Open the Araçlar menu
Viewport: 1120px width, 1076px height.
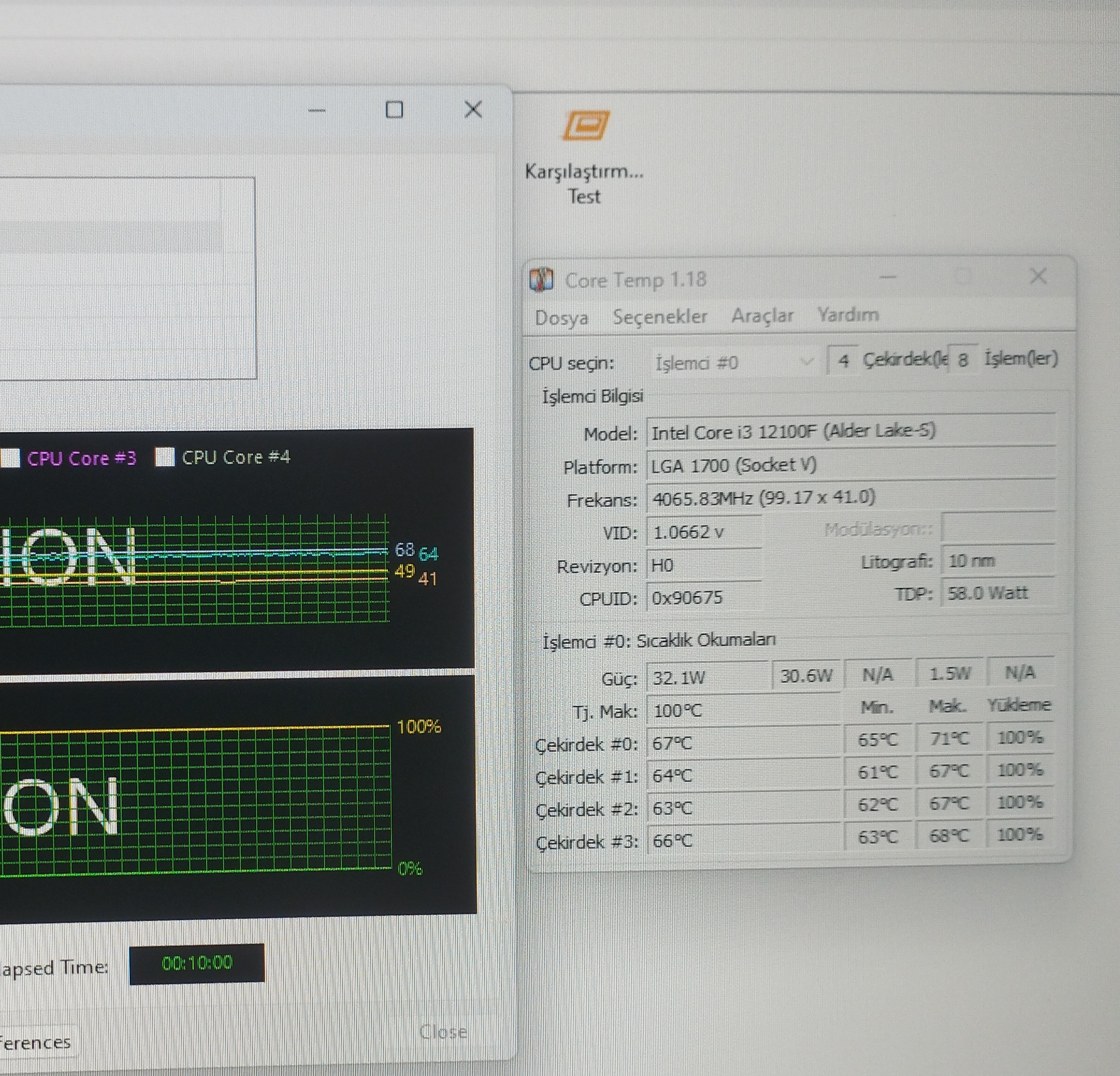762,316
